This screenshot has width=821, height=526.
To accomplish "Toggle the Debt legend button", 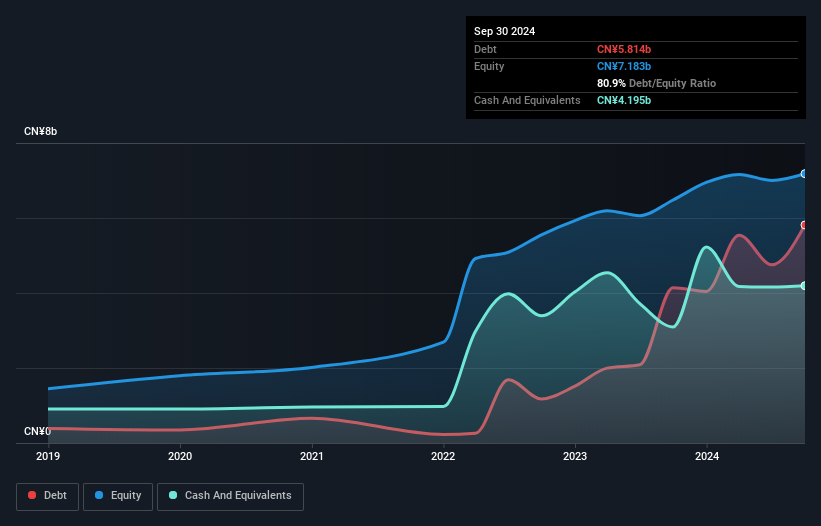I will point(48,496).
